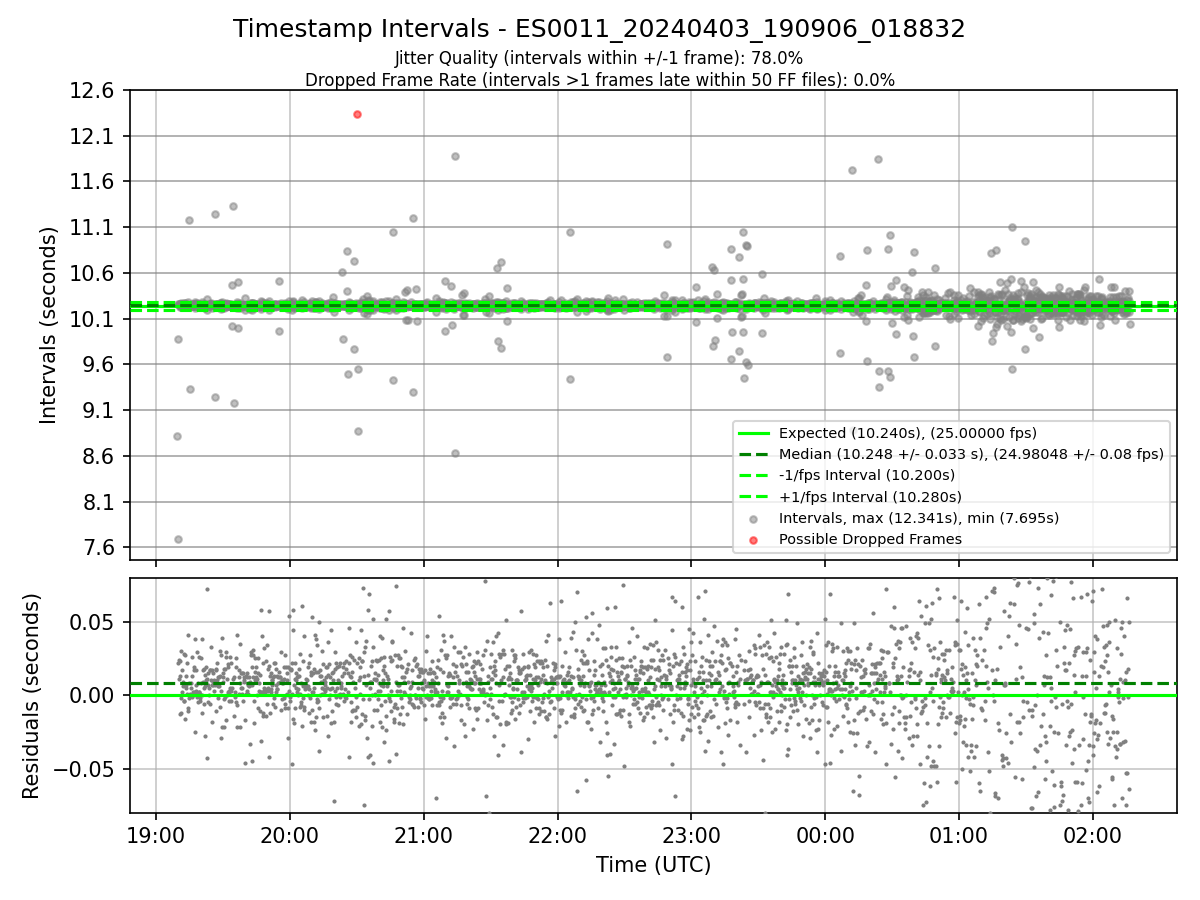The image size is (1200, 900).
Task: Select the 'Dropped Frame Rate' subtitle line
Action: click(599, 80)
